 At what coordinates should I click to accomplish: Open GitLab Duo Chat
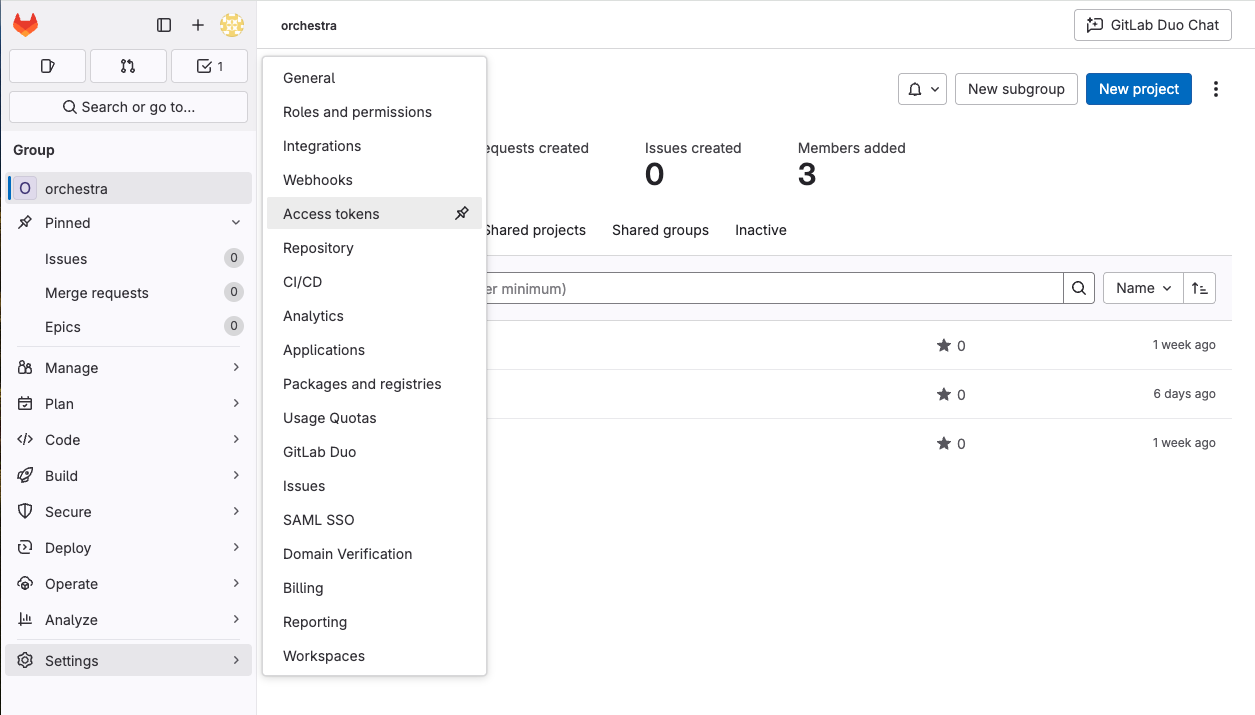coord(1152,24)
